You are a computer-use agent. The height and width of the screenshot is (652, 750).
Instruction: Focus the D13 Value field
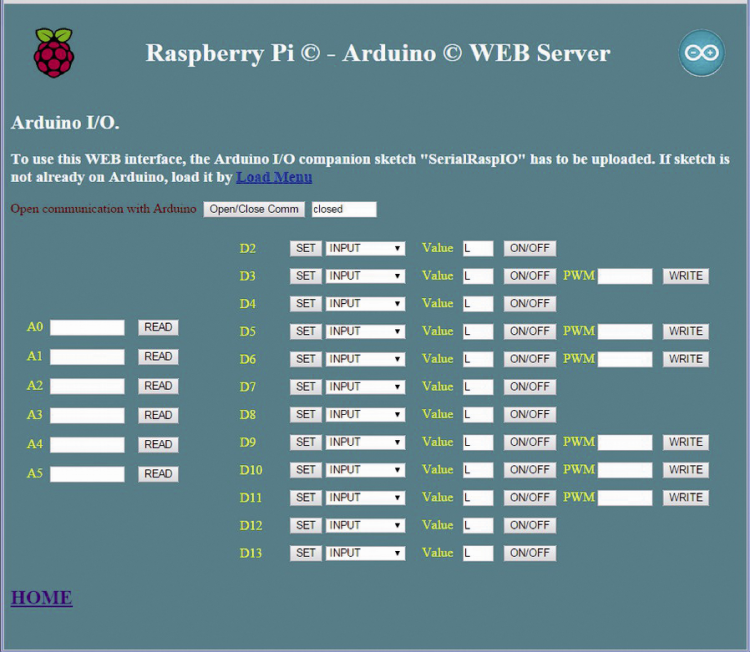478,553
